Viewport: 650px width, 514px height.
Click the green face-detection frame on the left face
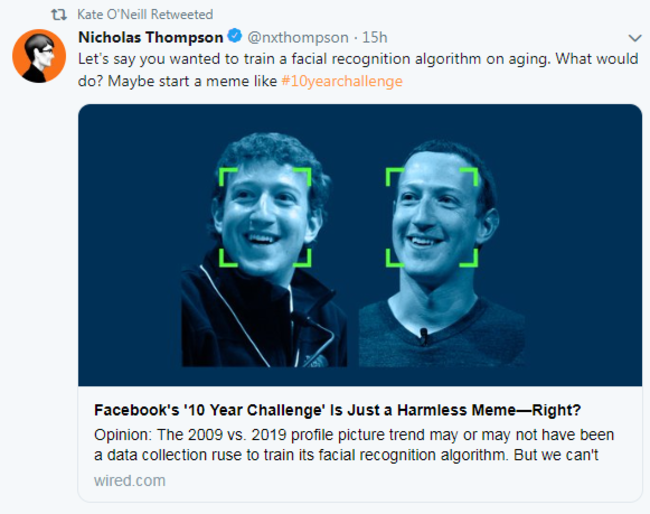coord(222,172)
